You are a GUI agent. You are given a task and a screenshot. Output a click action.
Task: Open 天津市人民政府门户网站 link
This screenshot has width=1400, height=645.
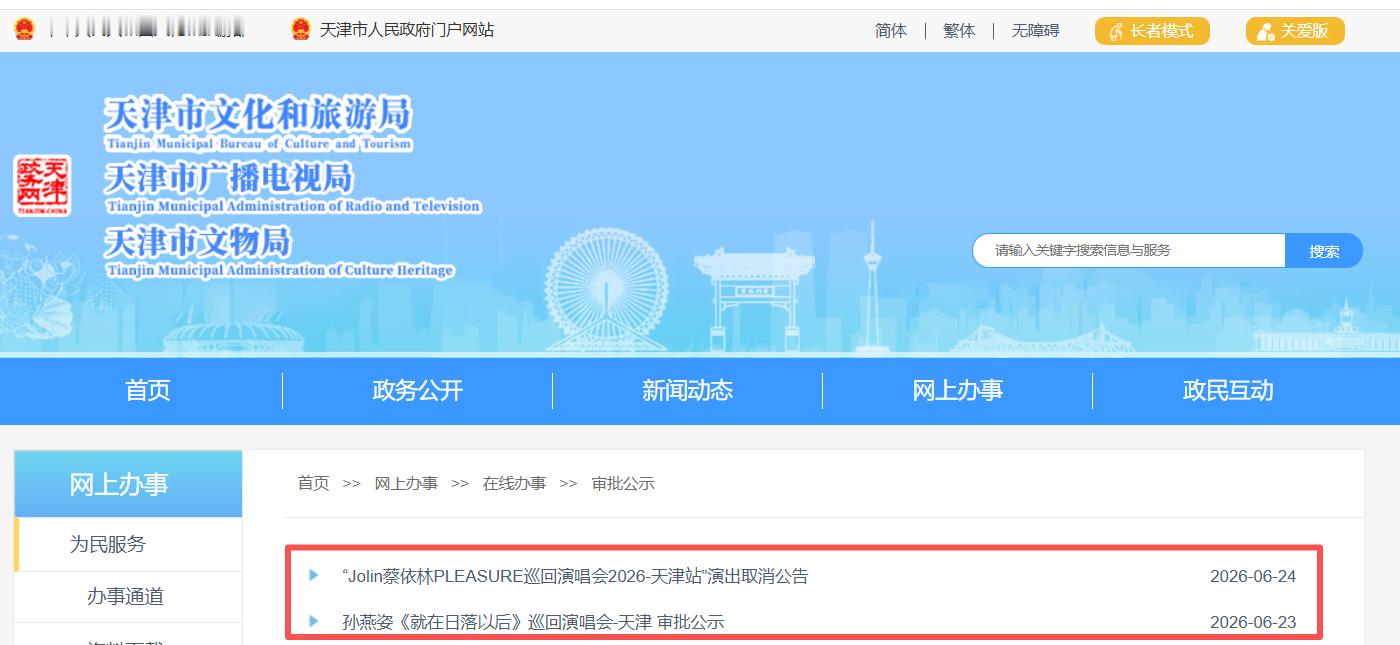[x=407, y=30]
